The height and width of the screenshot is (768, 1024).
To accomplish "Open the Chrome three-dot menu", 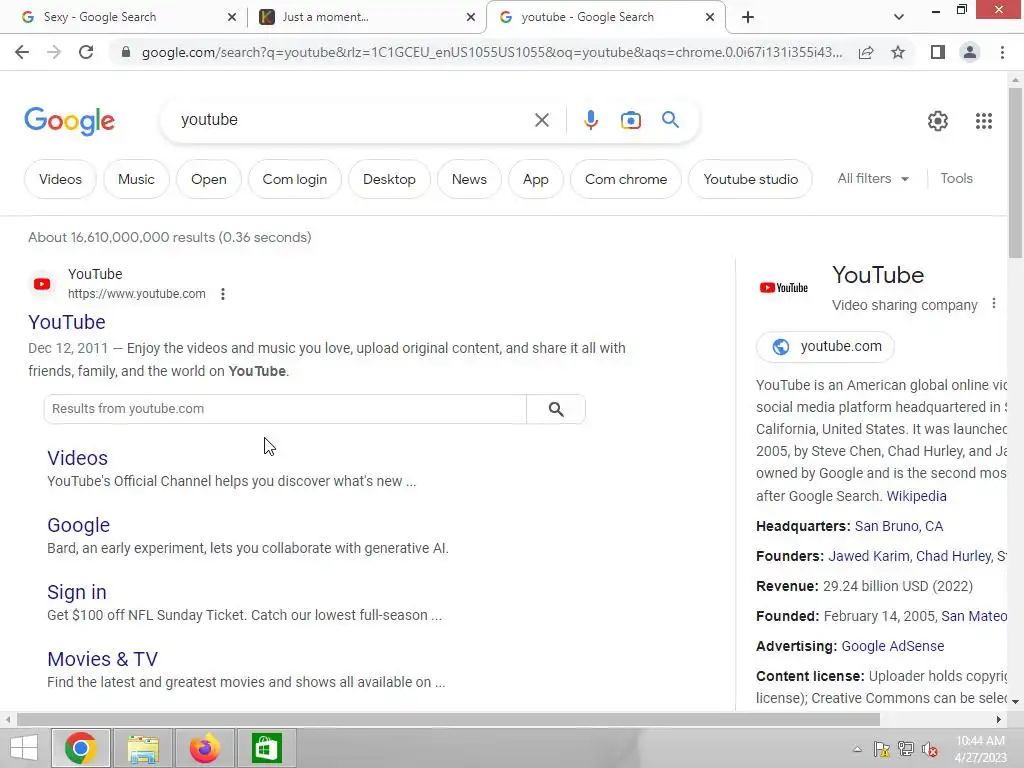I will pos(1002,52).
